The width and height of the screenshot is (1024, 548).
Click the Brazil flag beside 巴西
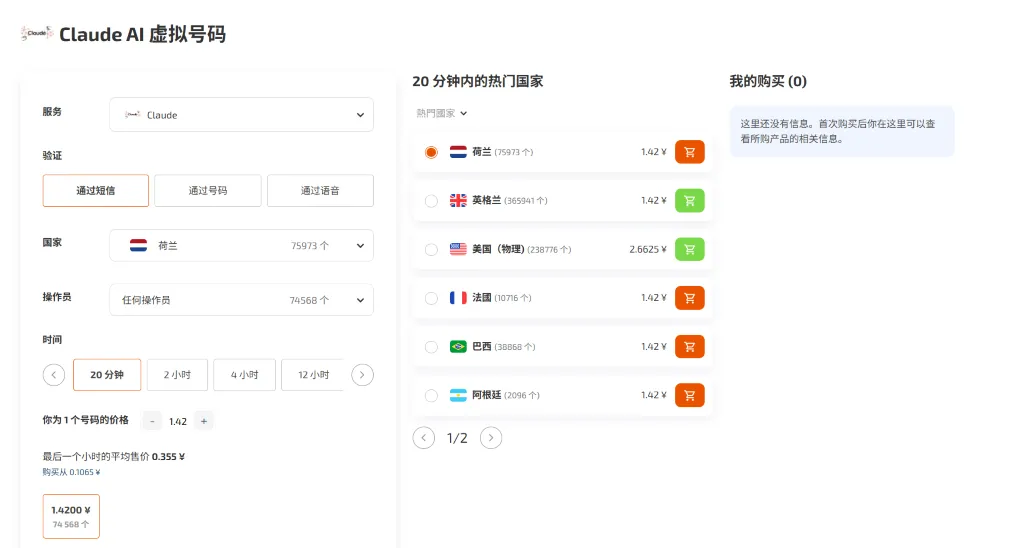(x=458, y=347)
